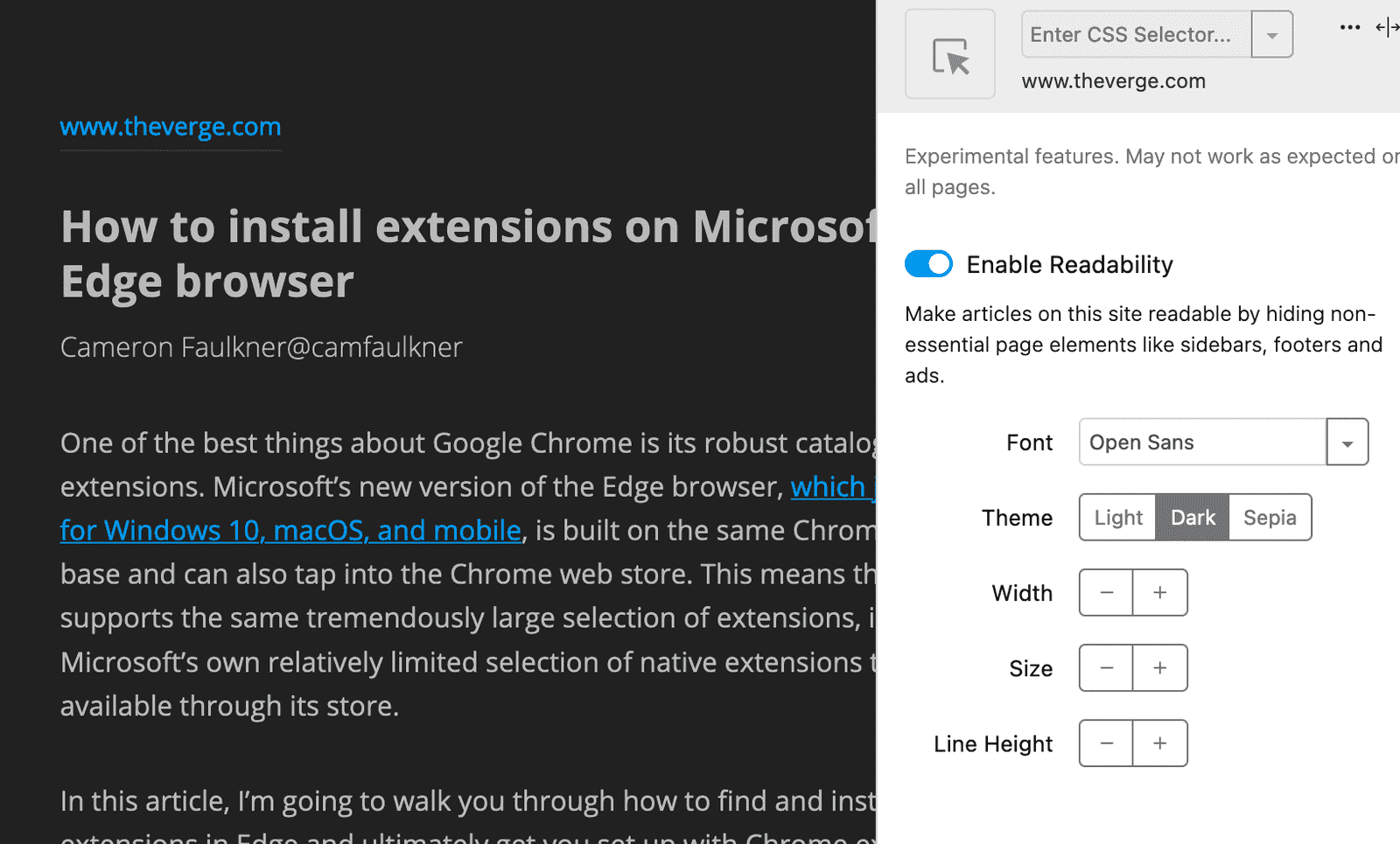The height and width of the screenshot is (844, 1400).
Task: Open the three-dot more options menu
Action: click(1349, 27)
